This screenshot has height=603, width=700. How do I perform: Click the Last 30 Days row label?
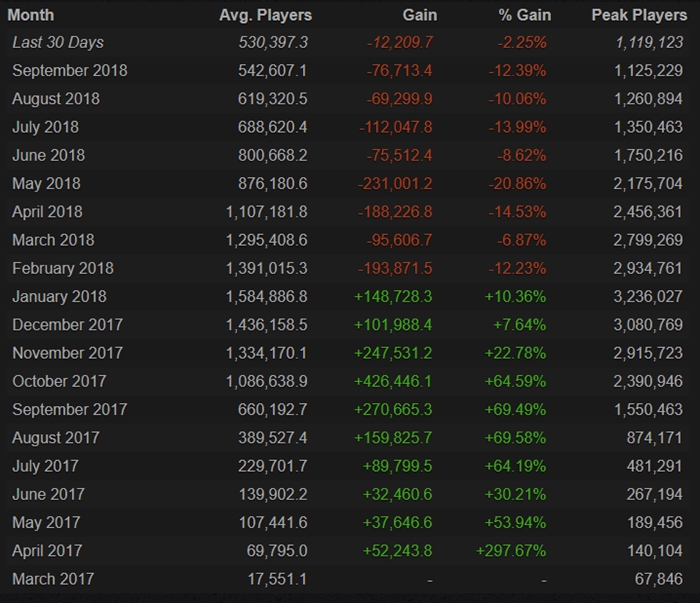pyautogui.click(x=58, y=43)
